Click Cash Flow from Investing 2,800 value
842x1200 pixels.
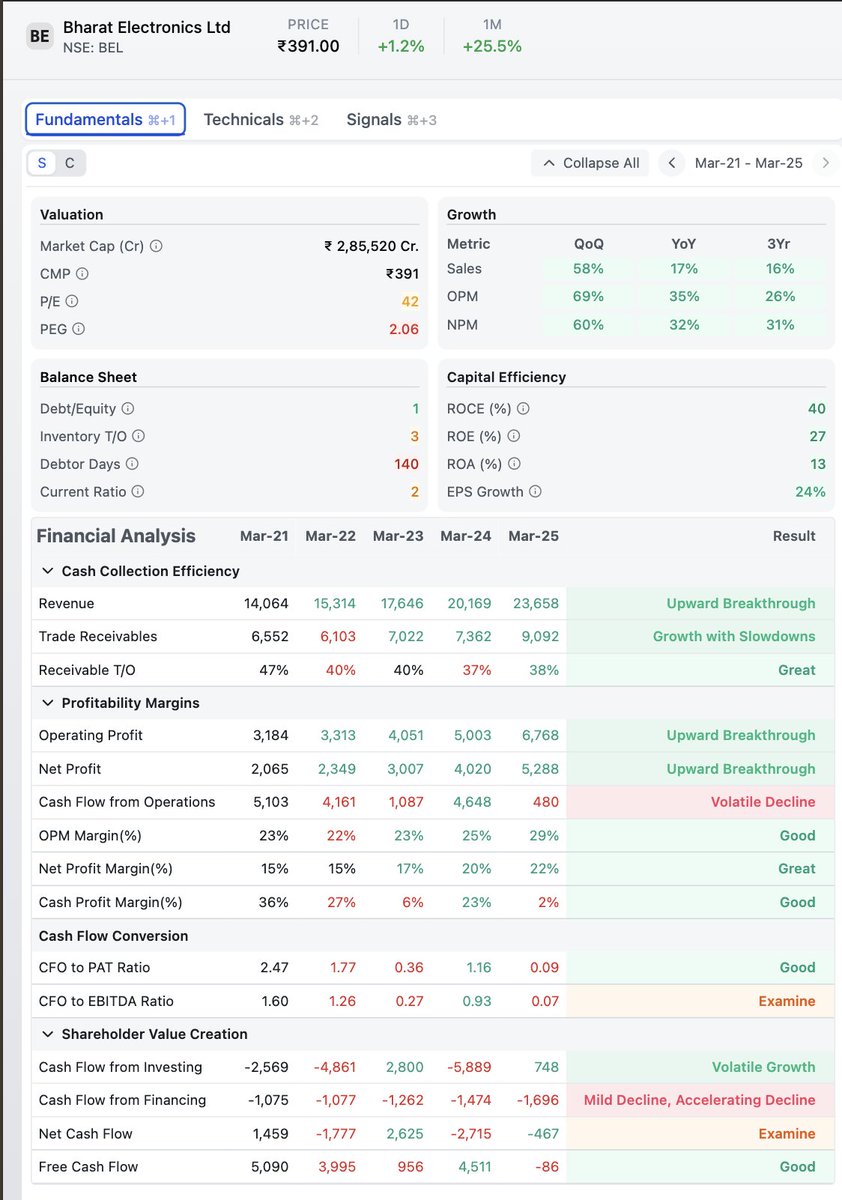tap(403, 1067)
